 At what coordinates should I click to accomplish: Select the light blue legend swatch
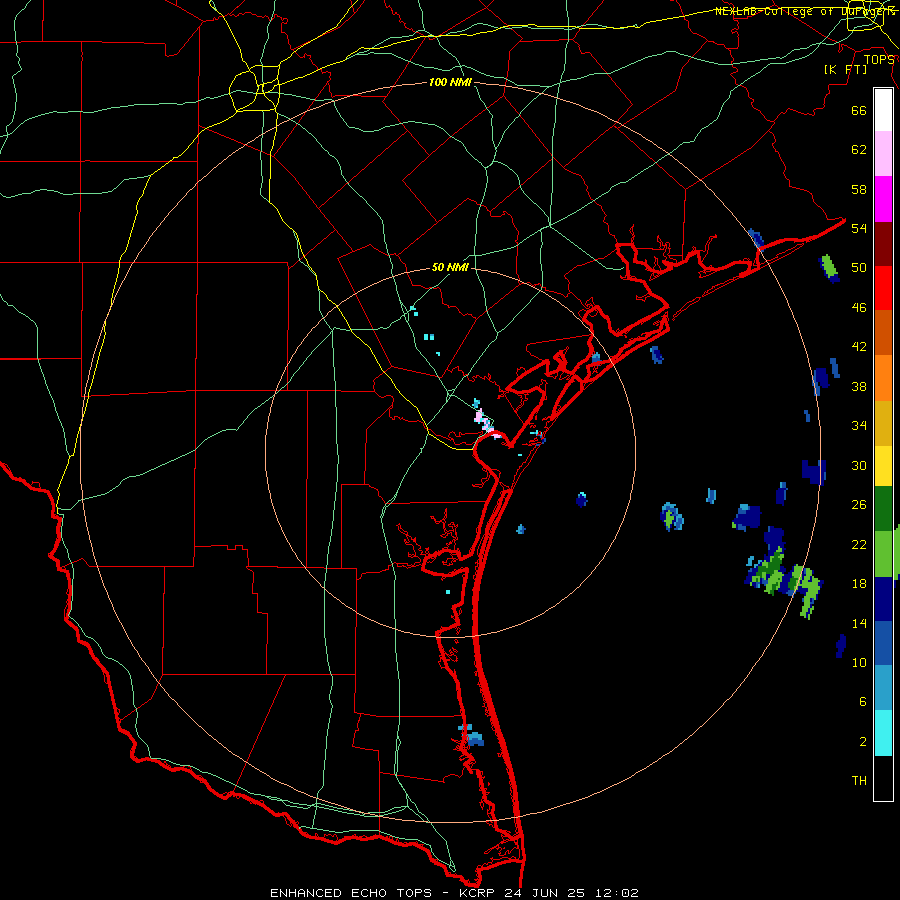point(883,688)
